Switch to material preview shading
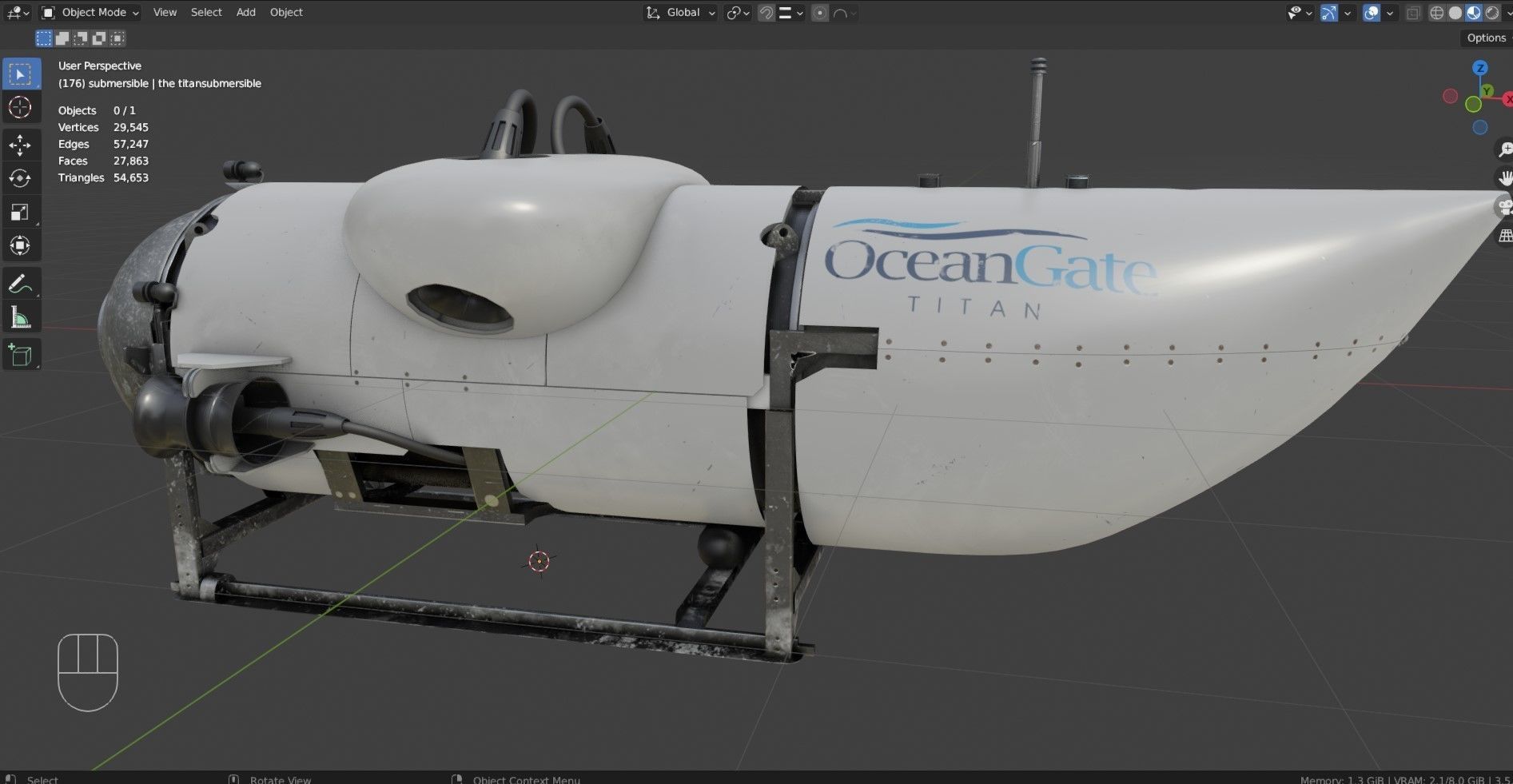The height and width of the screenshot is (784, 1513). [x=1473, y=13]
